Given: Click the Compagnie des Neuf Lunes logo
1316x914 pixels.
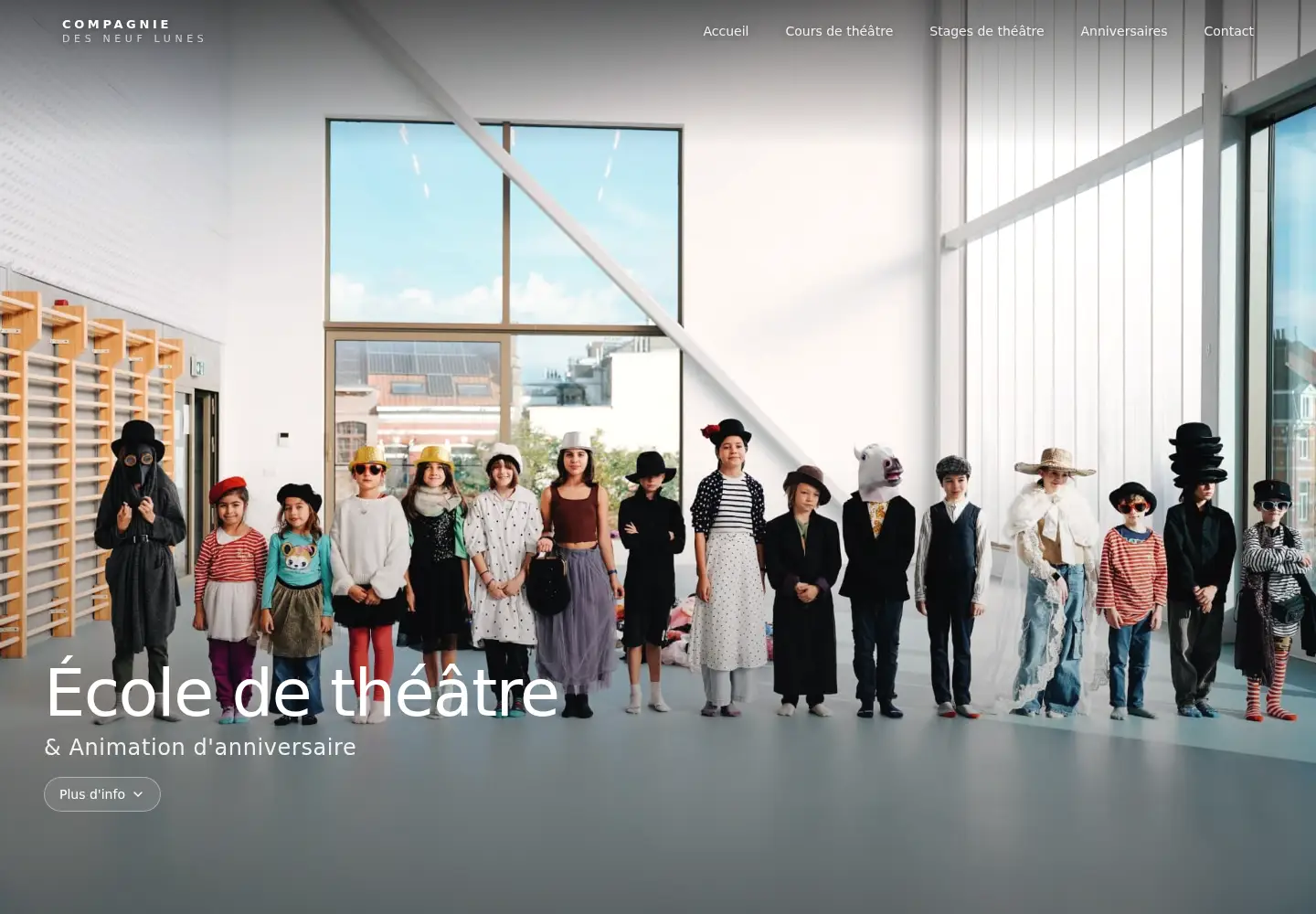Looking at the screenshot, I should point(133,31).
